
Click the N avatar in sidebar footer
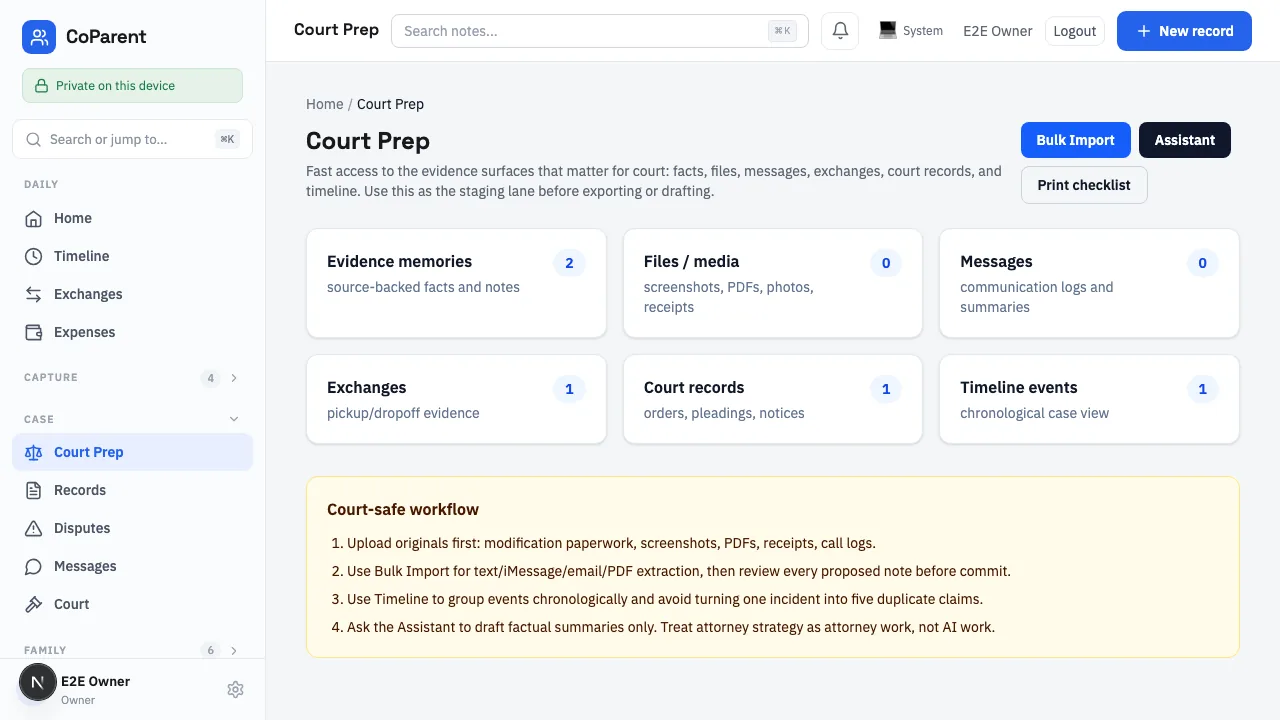pos(38,683)
